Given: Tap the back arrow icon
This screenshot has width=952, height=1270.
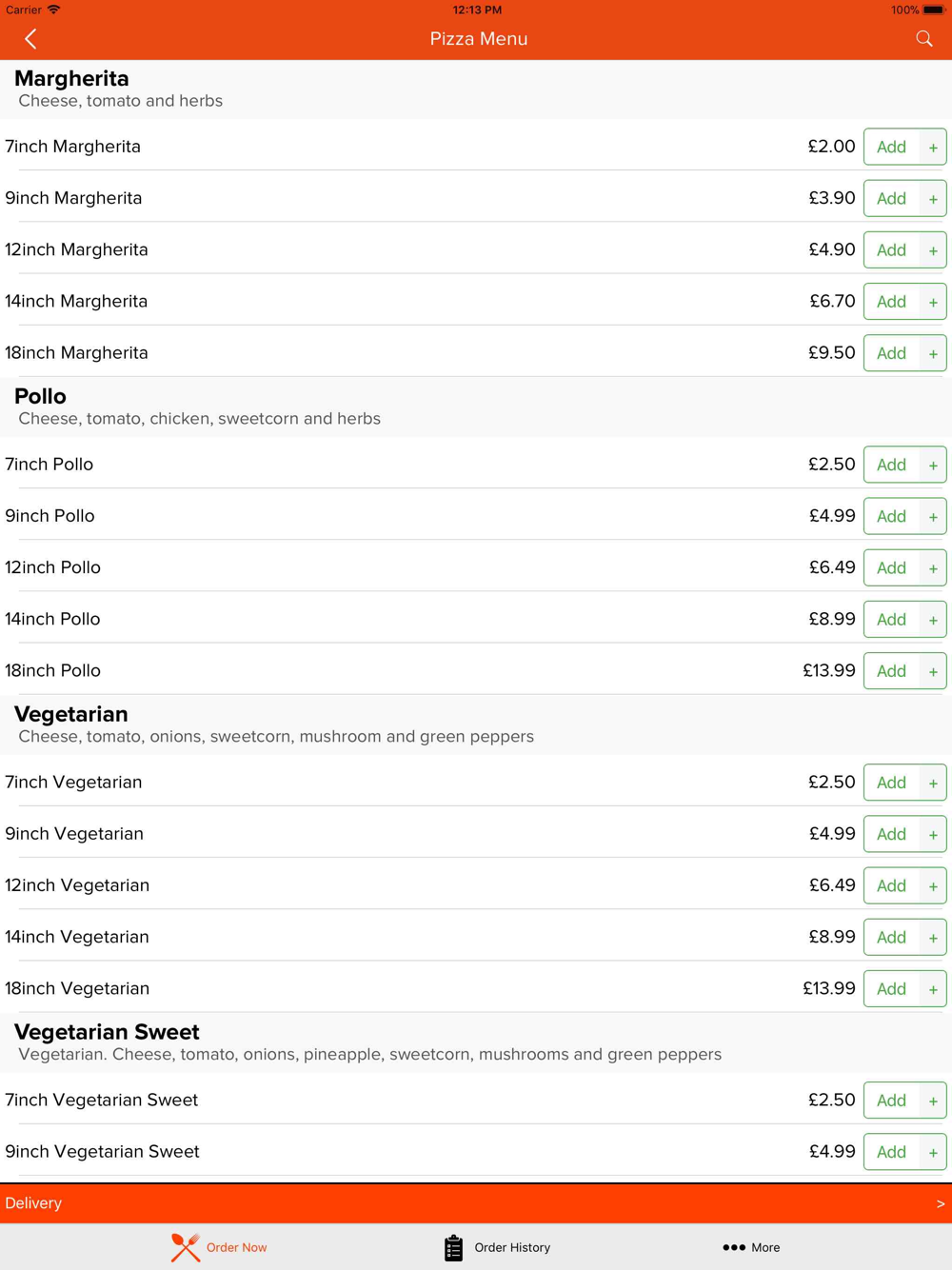Looking at the screenshot, I should pos(30,39).
